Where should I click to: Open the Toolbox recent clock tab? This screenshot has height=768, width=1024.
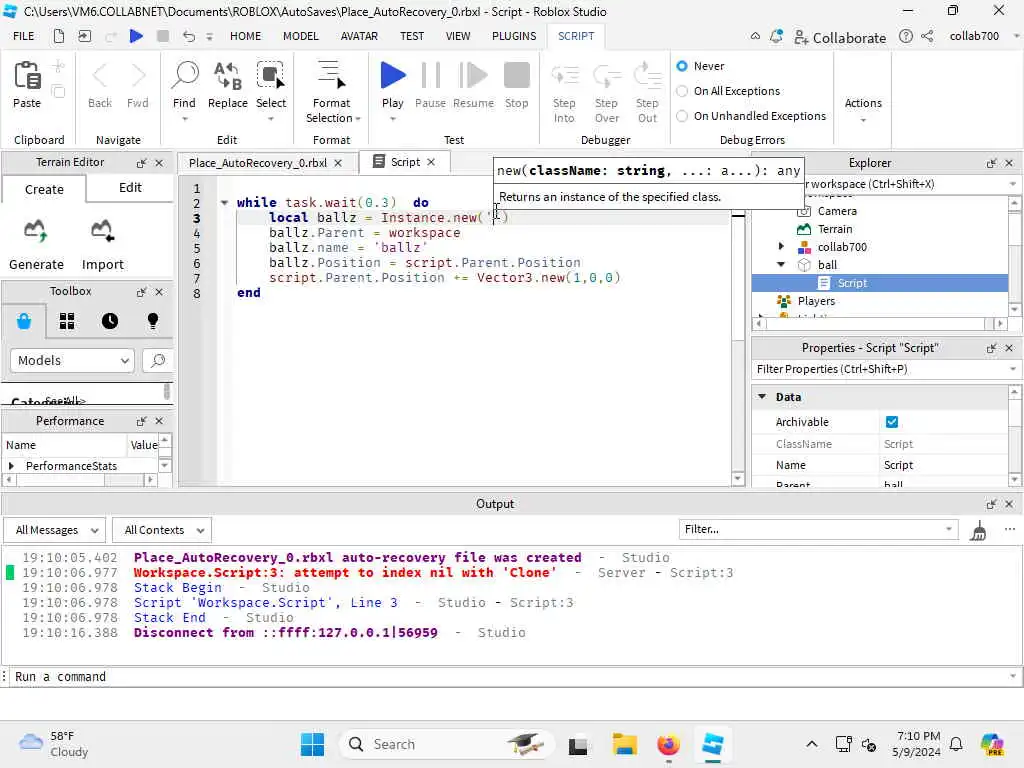click(x=110, y=321)
